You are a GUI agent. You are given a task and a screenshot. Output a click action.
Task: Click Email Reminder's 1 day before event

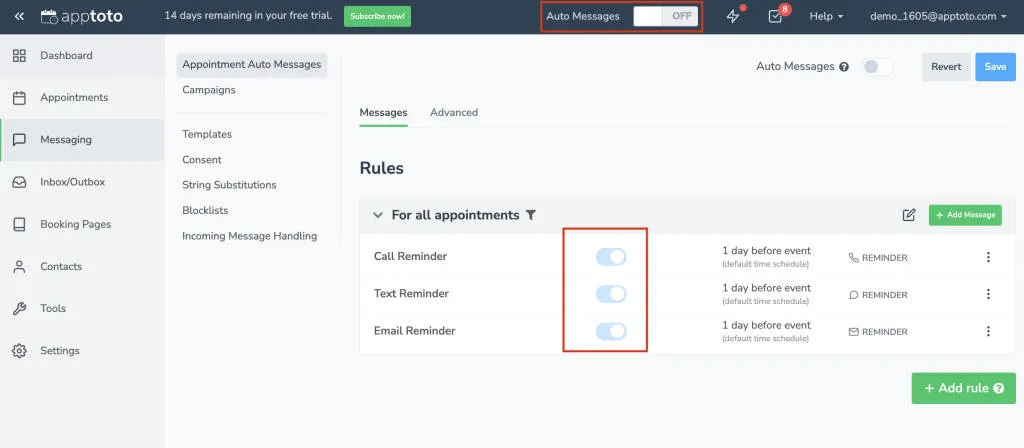pos(767,325)
